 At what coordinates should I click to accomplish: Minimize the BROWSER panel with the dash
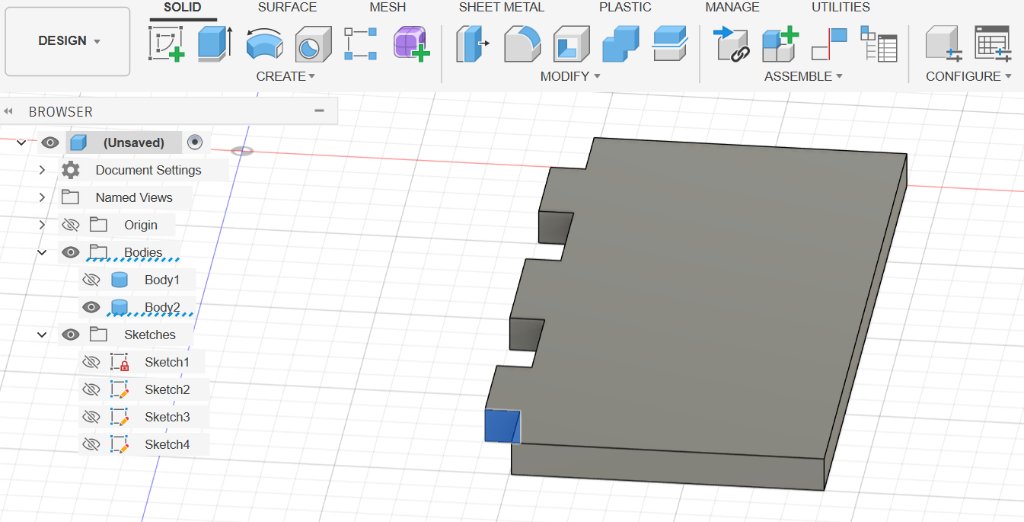[x=319, y=111]
